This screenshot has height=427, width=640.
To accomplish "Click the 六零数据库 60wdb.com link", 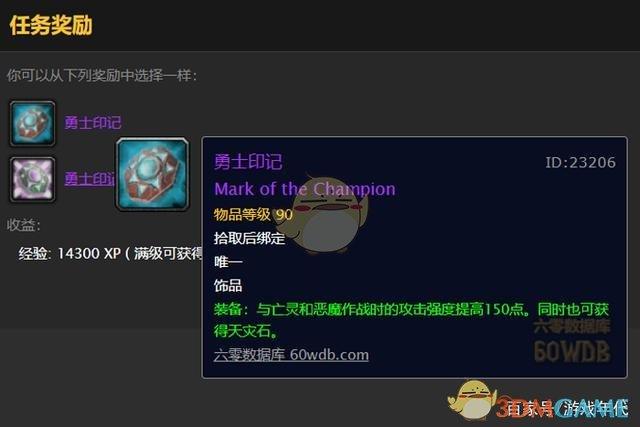I will tap(291, 355).
